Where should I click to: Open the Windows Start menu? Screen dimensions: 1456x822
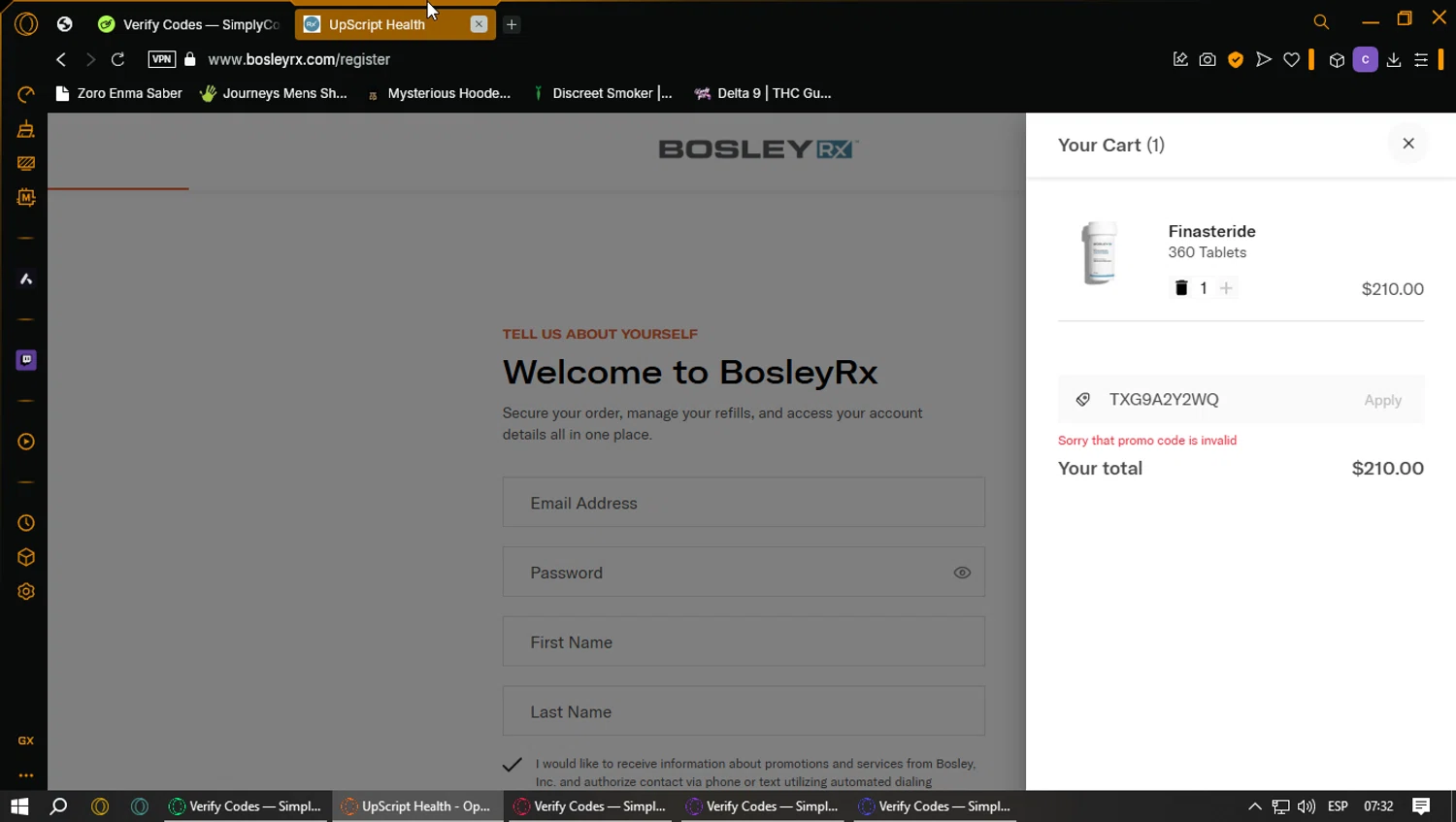pyautogui.click(x=19, y=806)
